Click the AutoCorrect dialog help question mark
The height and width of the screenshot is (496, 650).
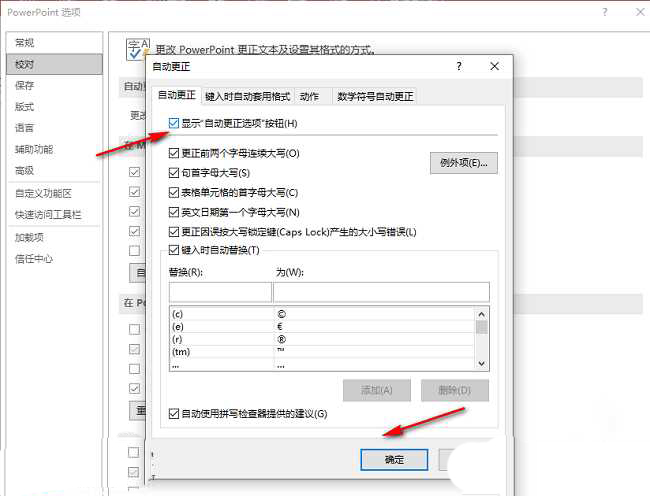pyautogui.click(x=459, y=66)
